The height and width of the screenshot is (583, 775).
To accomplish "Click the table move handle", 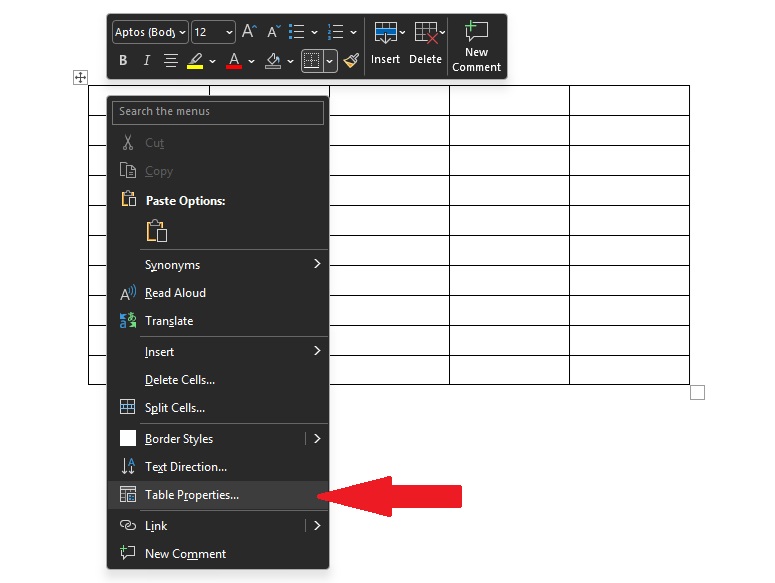I will point(80,77).
